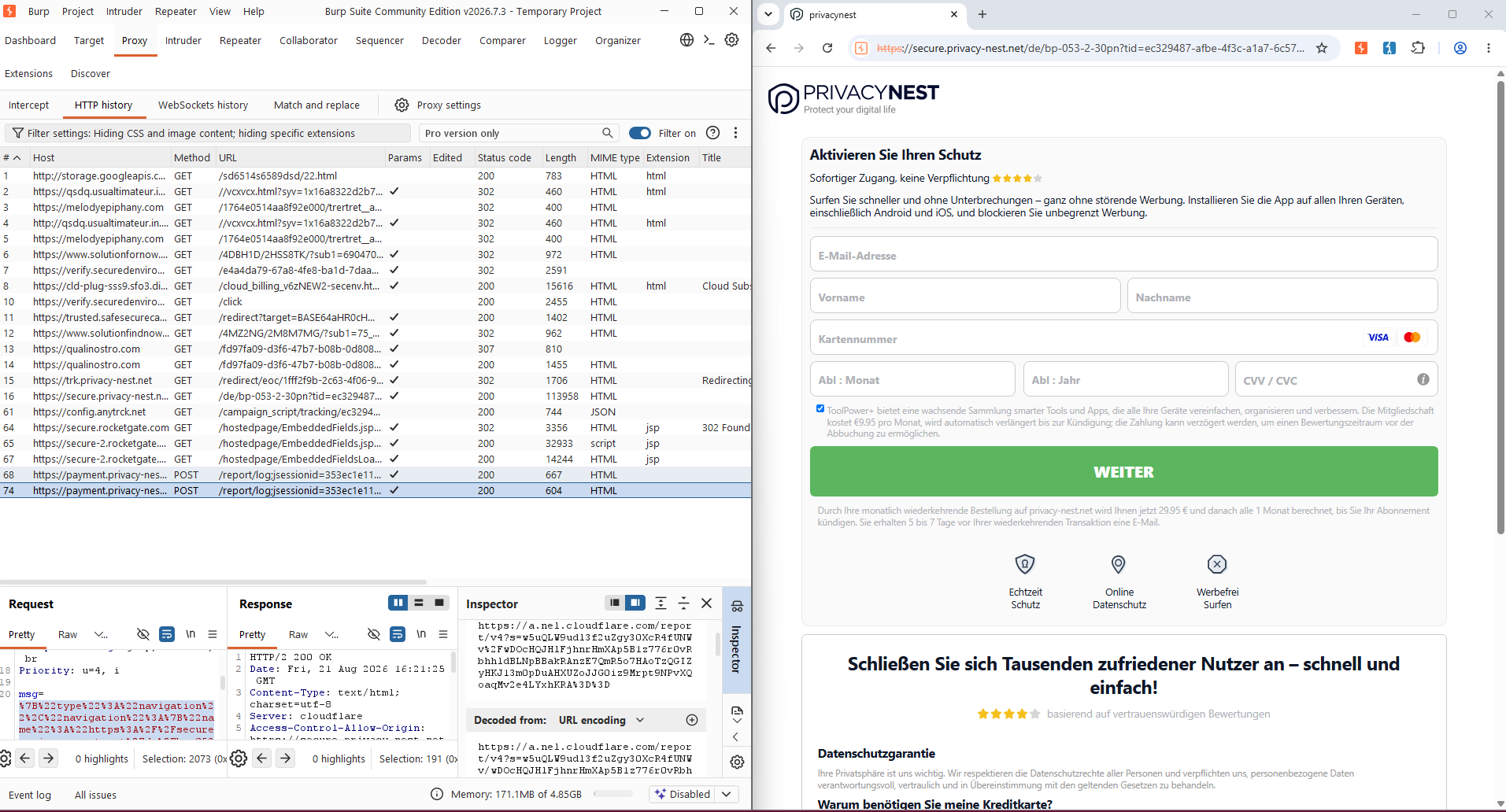This screenshot has height=812, width=1506.
Task: Switch to Repeater tab
Action: pyautogui.click(x=240, y=40)
